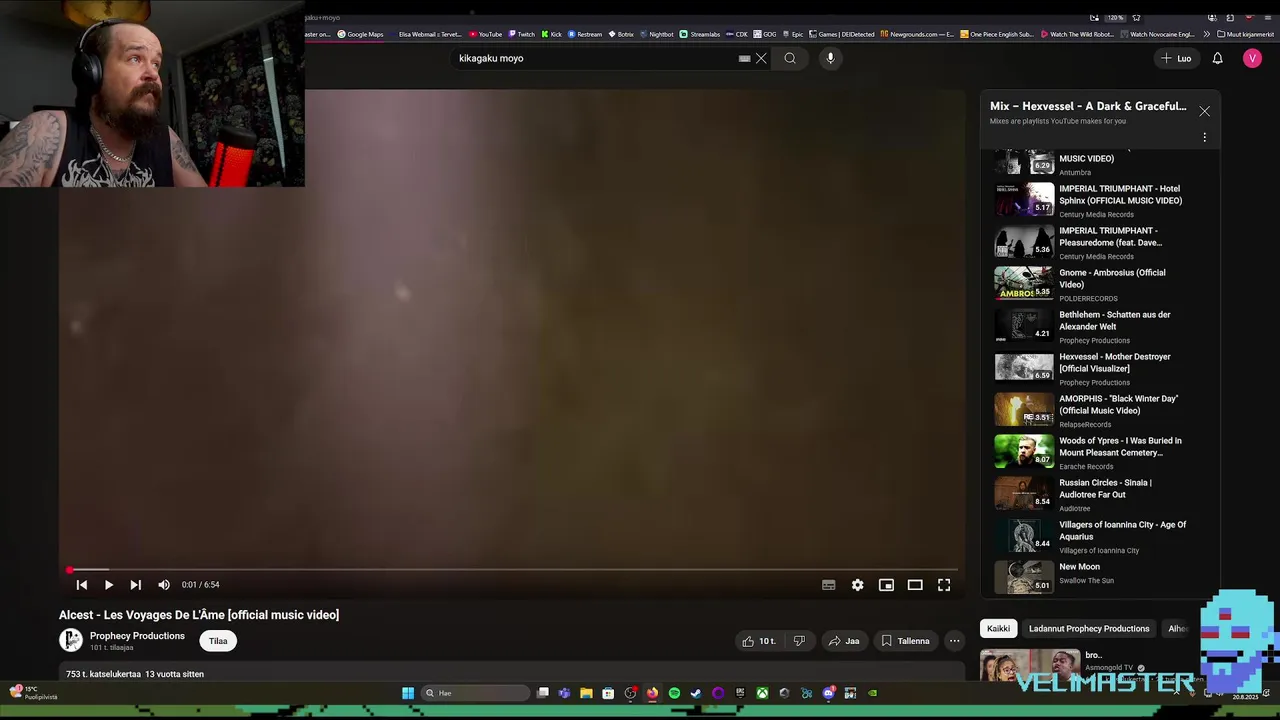This screenshot has height=720, width=1280.
Task: Open on-screen keyboard icon in search box
Action: tap(744, 58)
